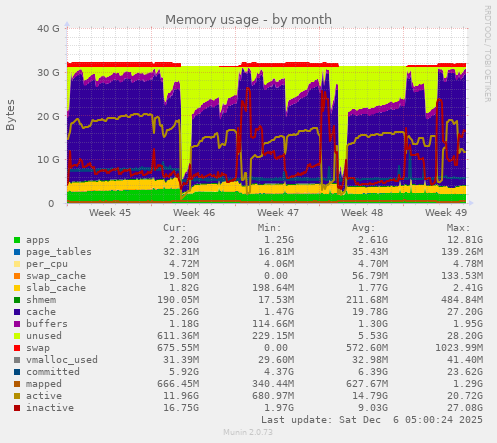497x443 pixels.
Task: Click the committed max value 23.62G
Action: pyautogui.click(x=465, y=372)
